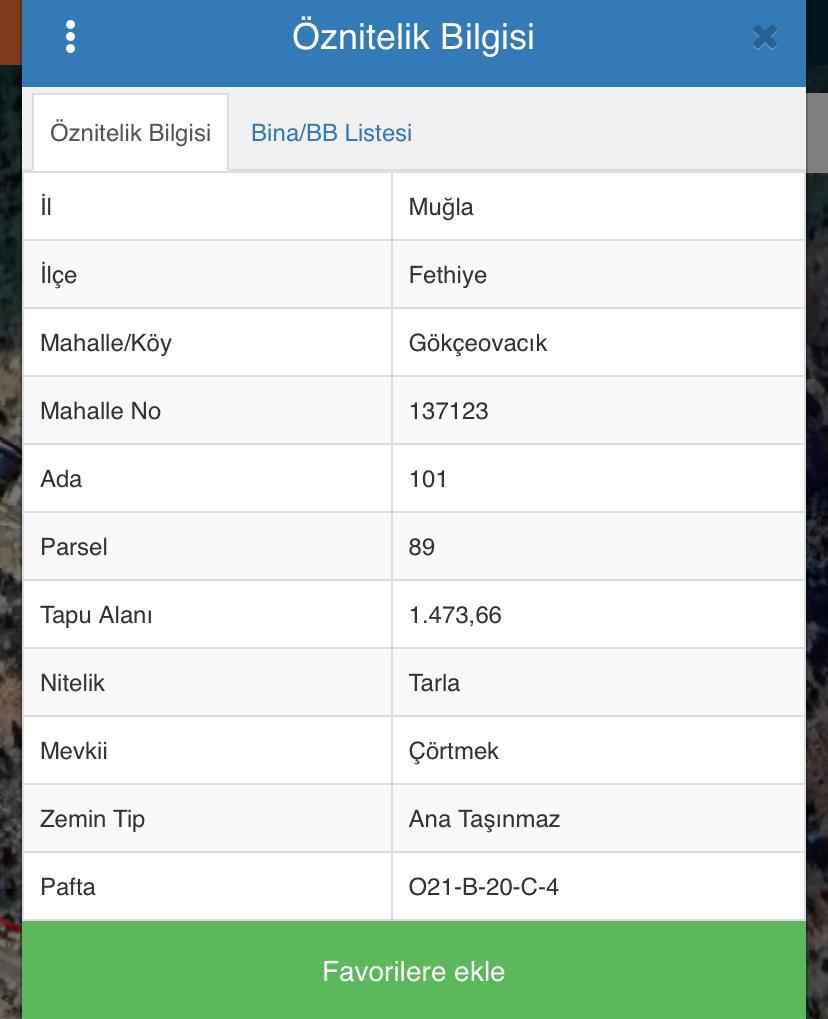Click the Parsel value 89
Viewport: 828px width, 1019px height.
[422, 547]
